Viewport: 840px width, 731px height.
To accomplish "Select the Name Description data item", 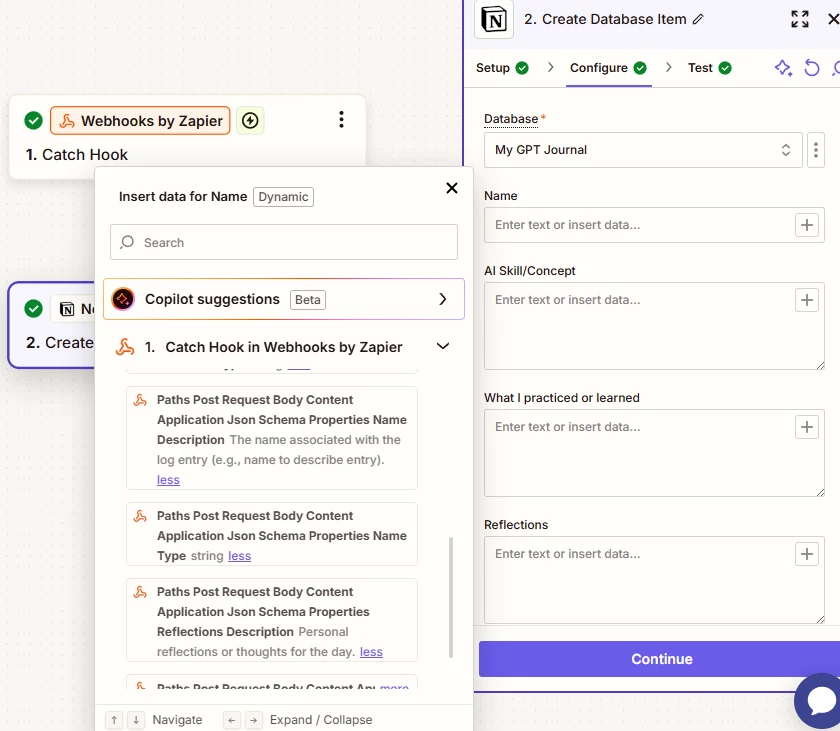I will [272, 438].
